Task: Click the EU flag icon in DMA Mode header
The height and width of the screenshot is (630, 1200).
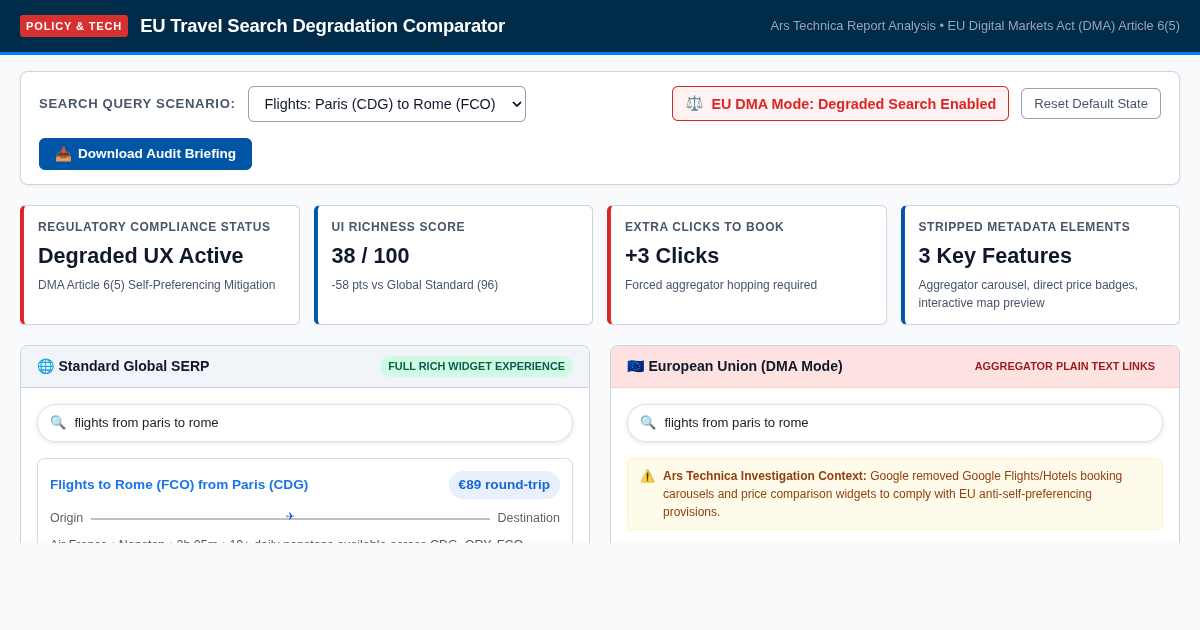Action: 636,366
